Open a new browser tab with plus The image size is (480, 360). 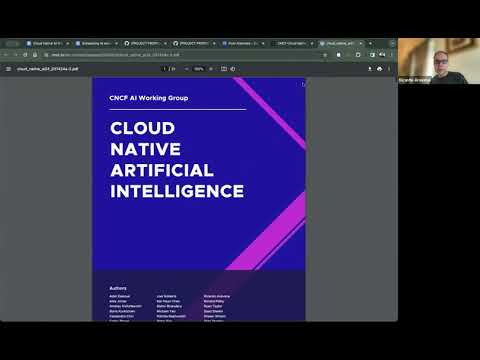(x=370, y=43)
